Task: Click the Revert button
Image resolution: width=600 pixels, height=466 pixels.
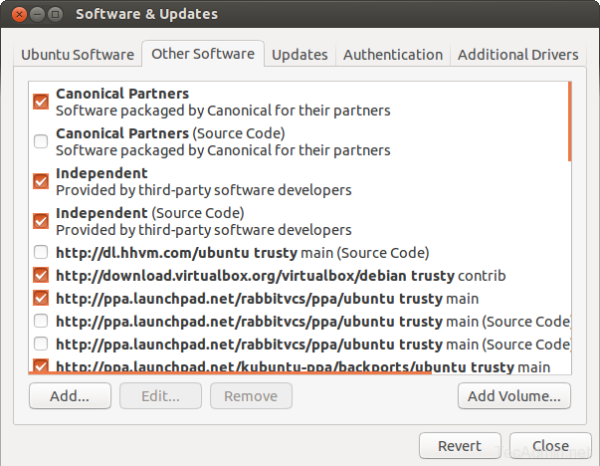Action: (459, 446)
